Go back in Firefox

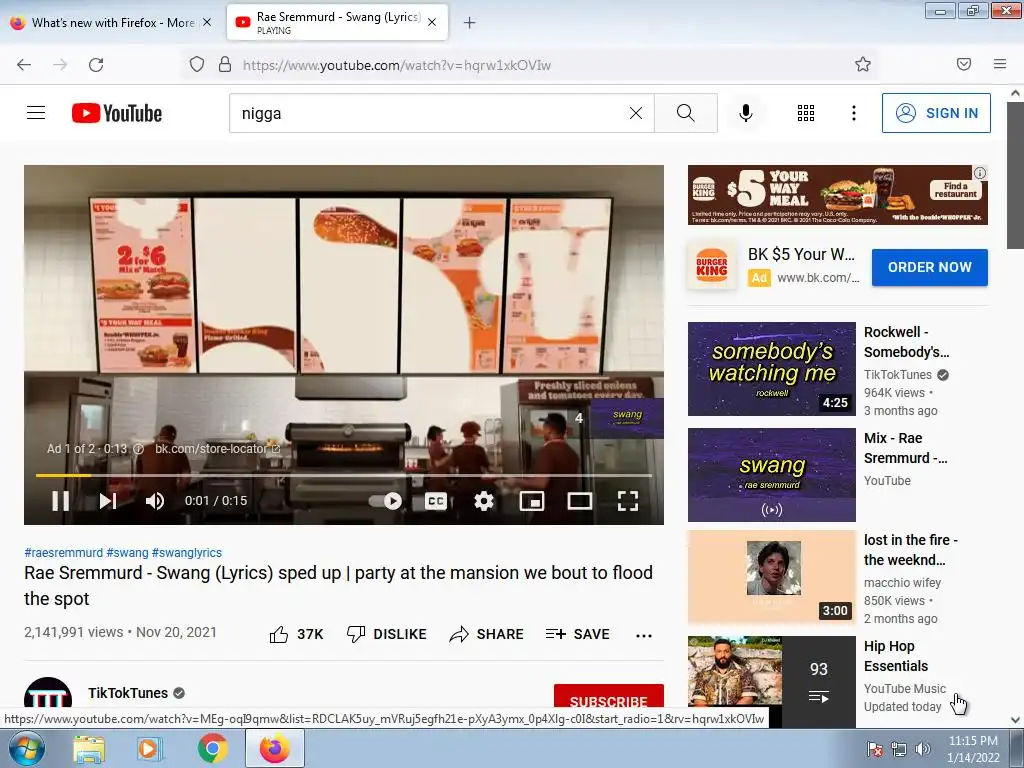coord(24,65)
